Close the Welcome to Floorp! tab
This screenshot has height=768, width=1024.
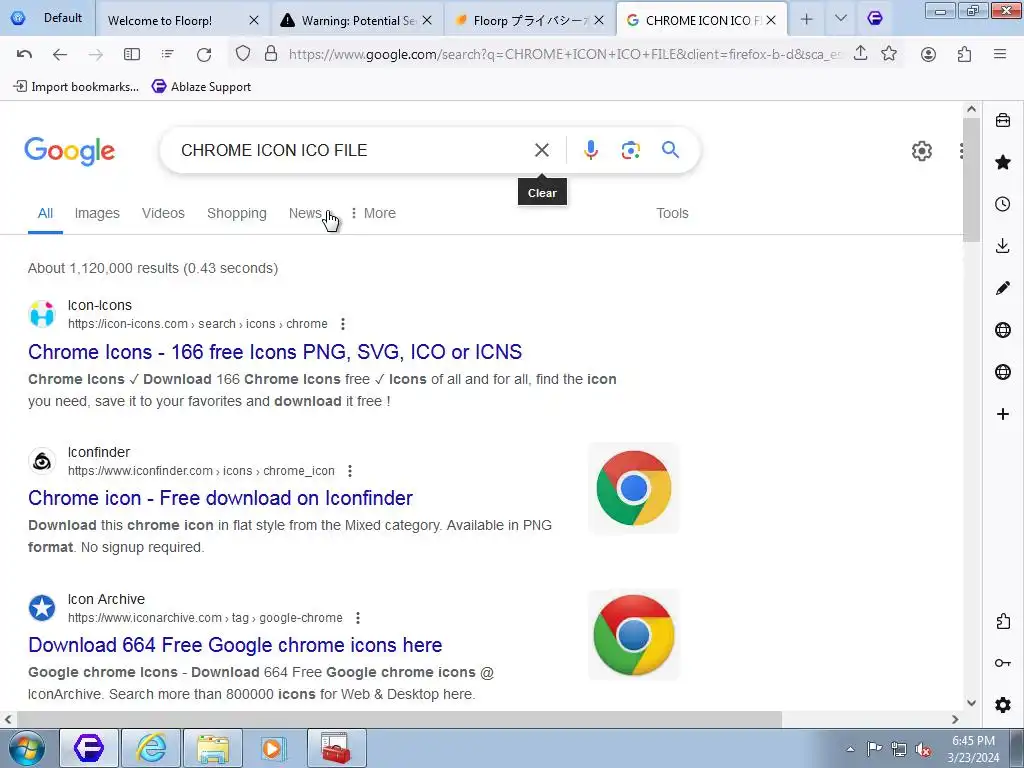tap(254, 20)
